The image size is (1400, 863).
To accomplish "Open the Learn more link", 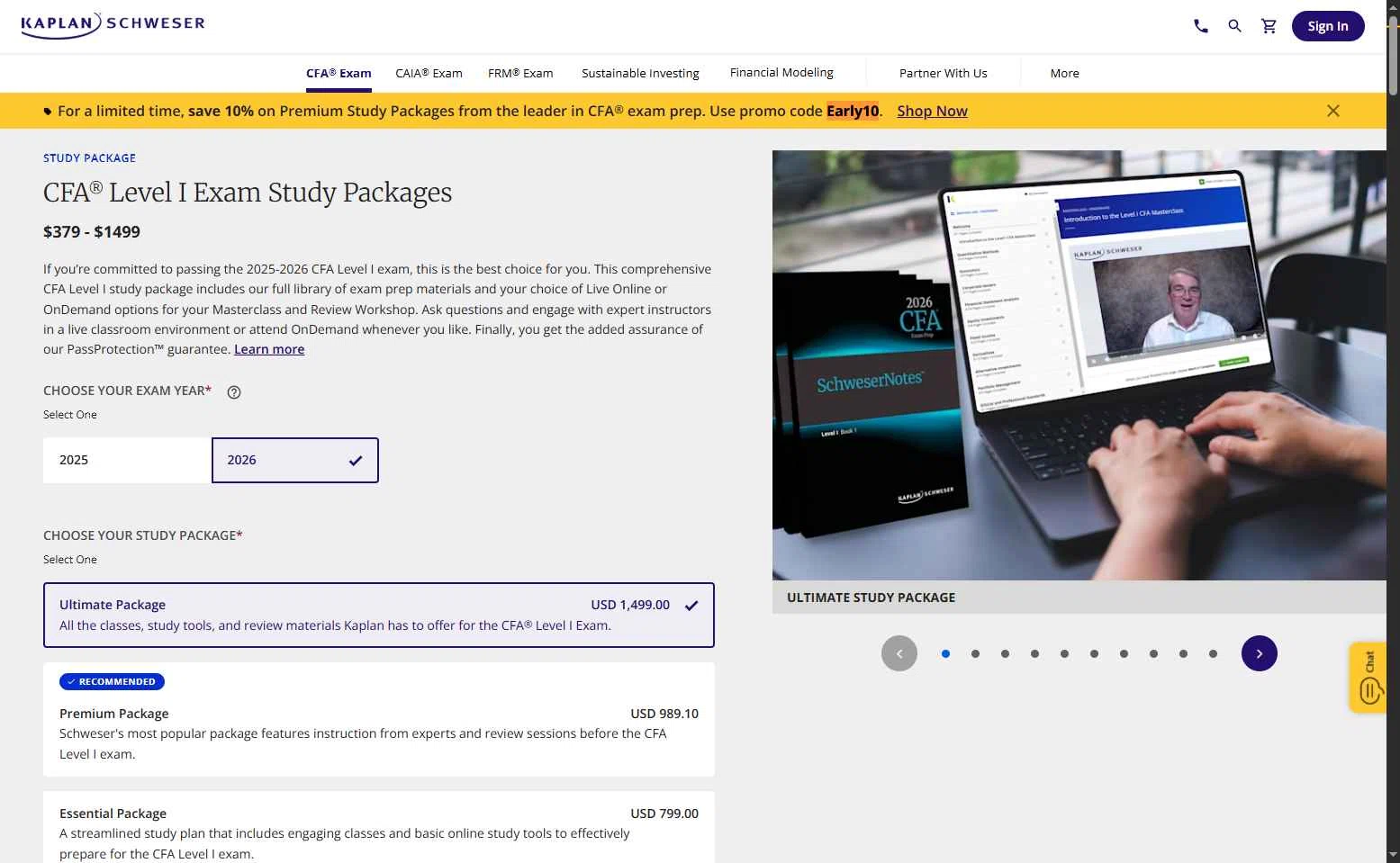I will point(269,349).
